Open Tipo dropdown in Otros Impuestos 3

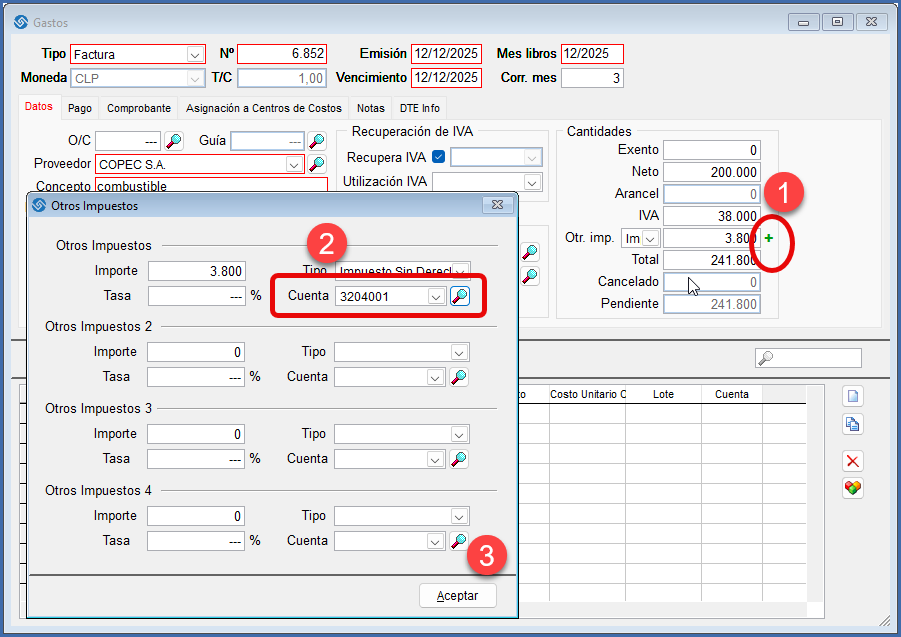click(x=459, y=435)
